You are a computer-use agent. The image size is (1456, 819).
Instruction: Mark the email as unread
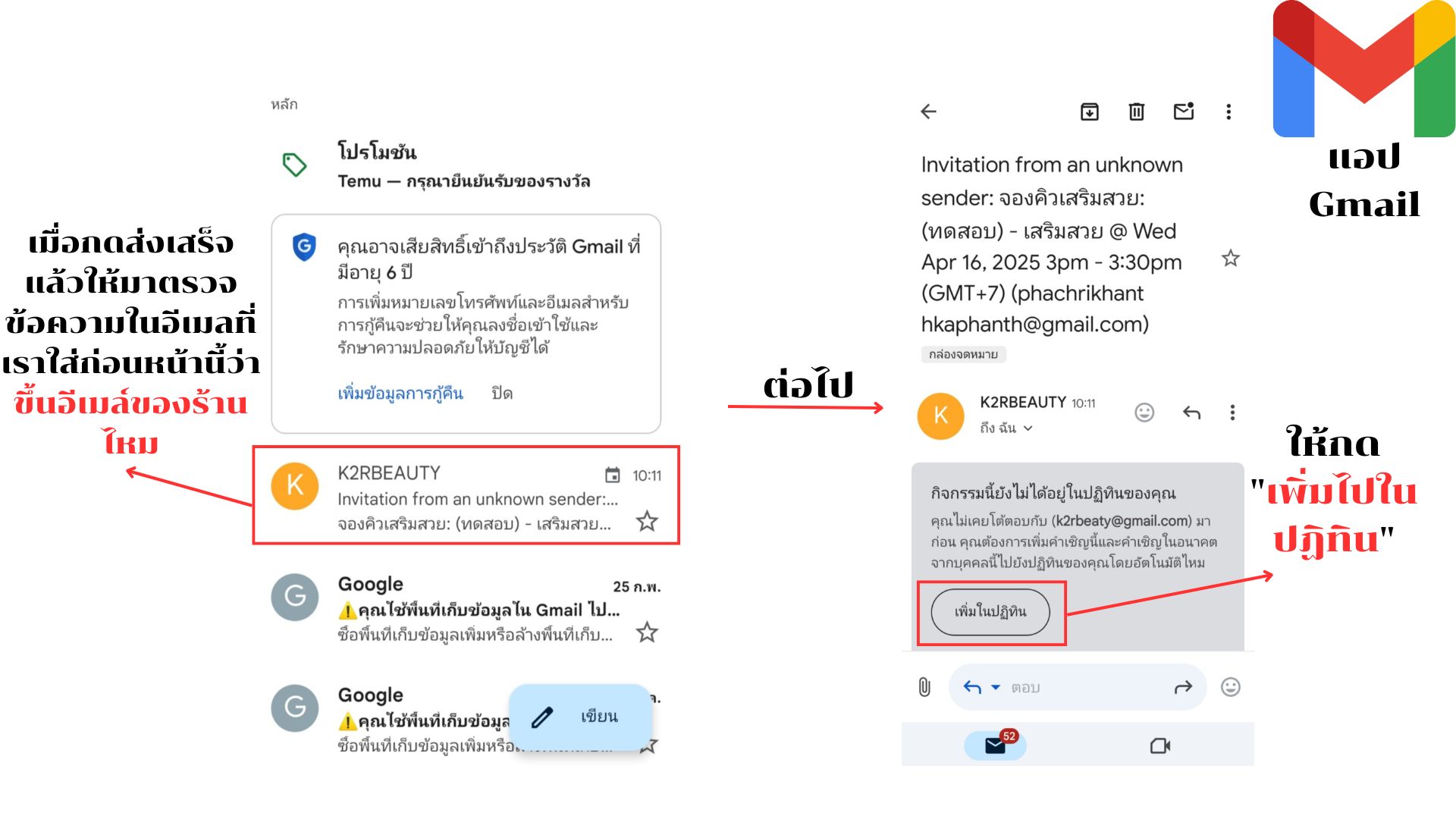pyautogui.click(x=1183, y=112)
